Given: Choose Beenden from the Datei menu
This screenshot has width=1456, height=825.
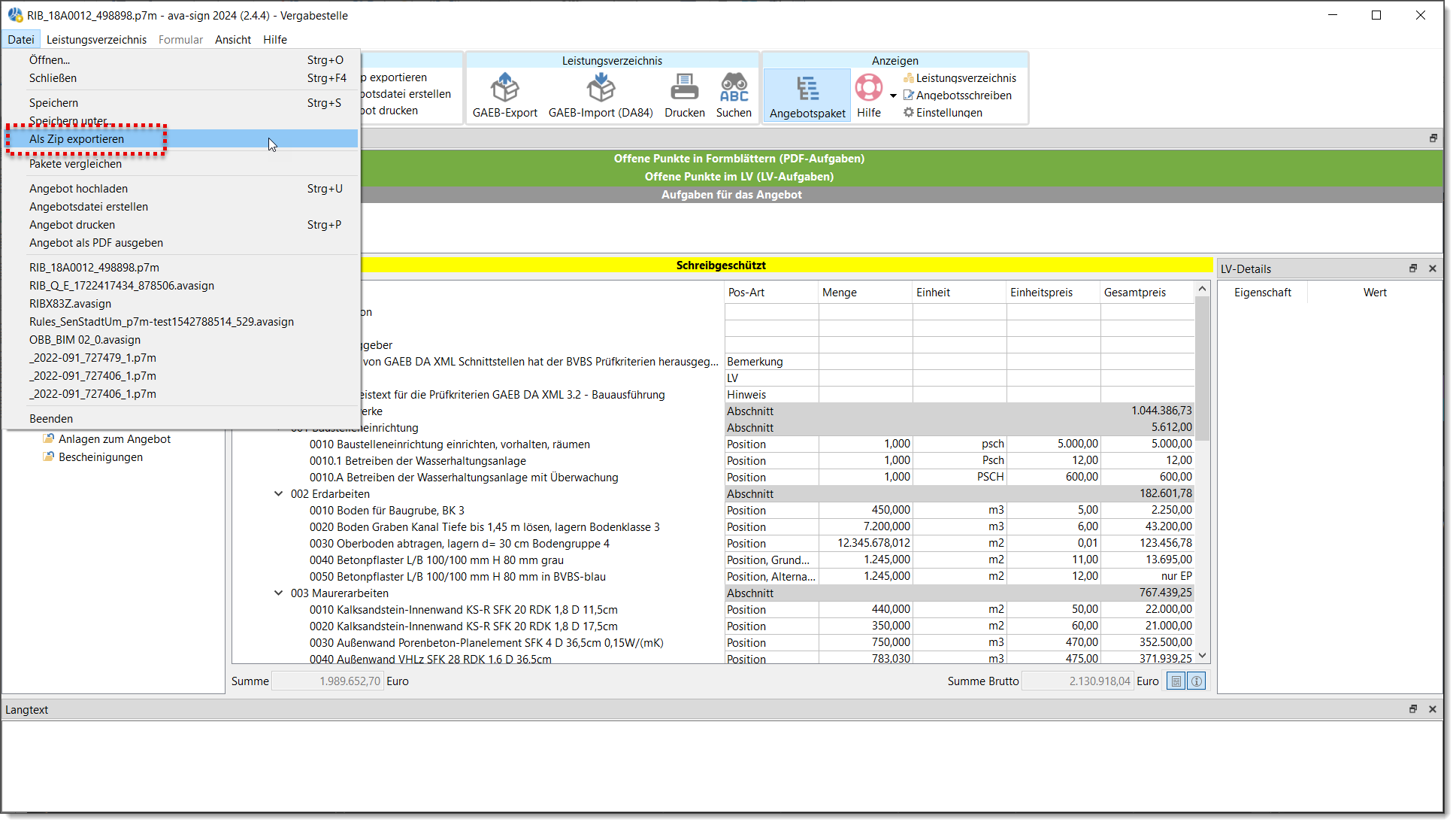Looking at the screenshot, I should [180, 419].
